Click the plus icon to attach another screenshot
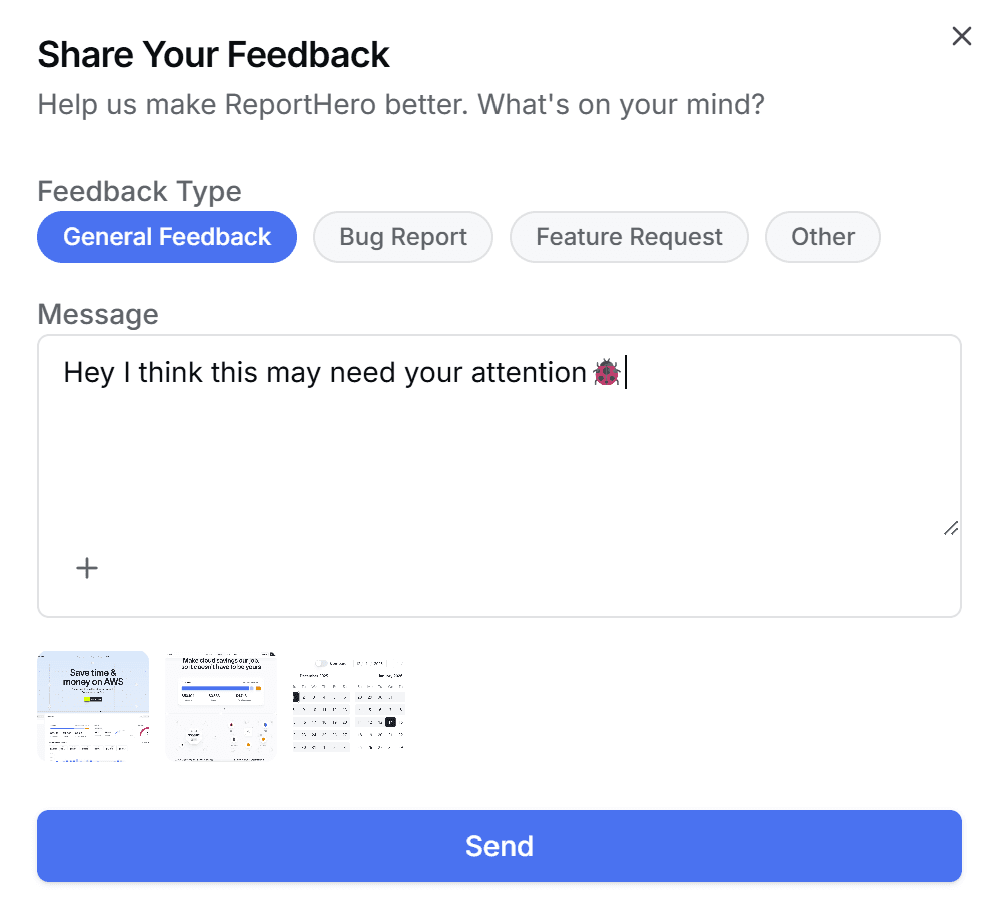This screenshot has width=988, height=902. click(86, 567)
